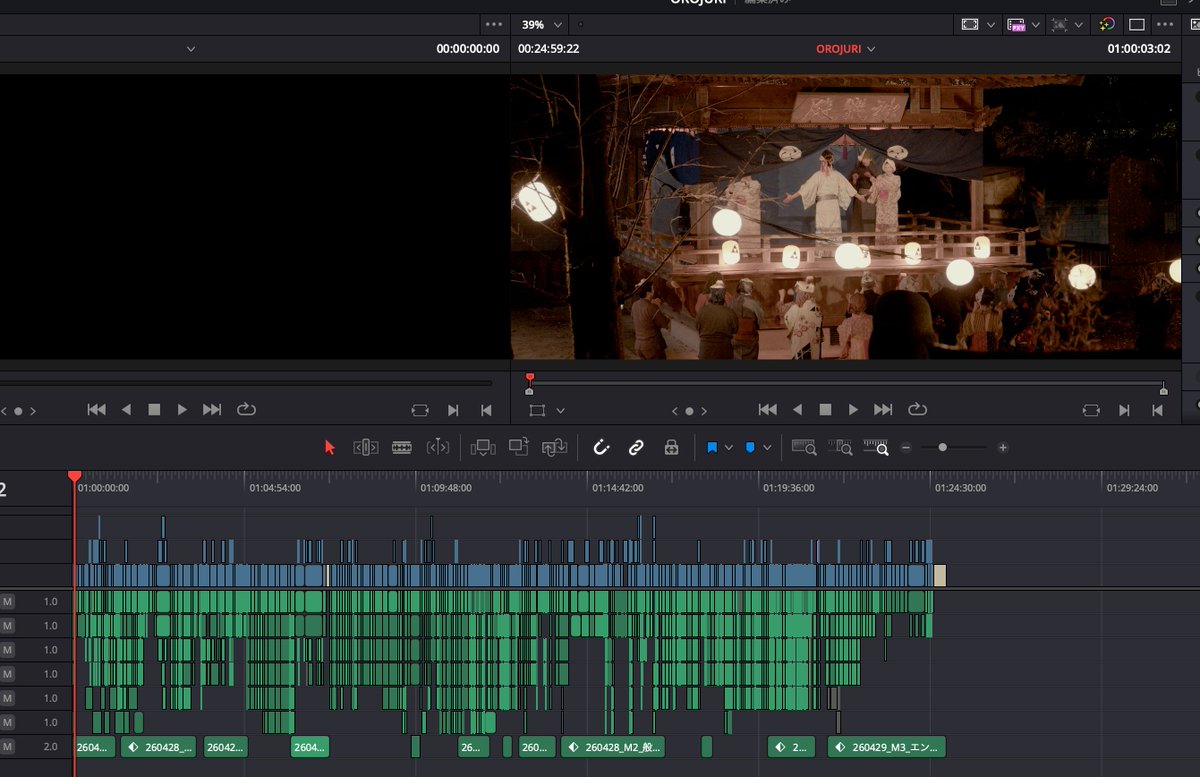Play reverse in the timeline viewer
The width and height of the screenshot is (1200, 777).
click(x=797, y=410)
